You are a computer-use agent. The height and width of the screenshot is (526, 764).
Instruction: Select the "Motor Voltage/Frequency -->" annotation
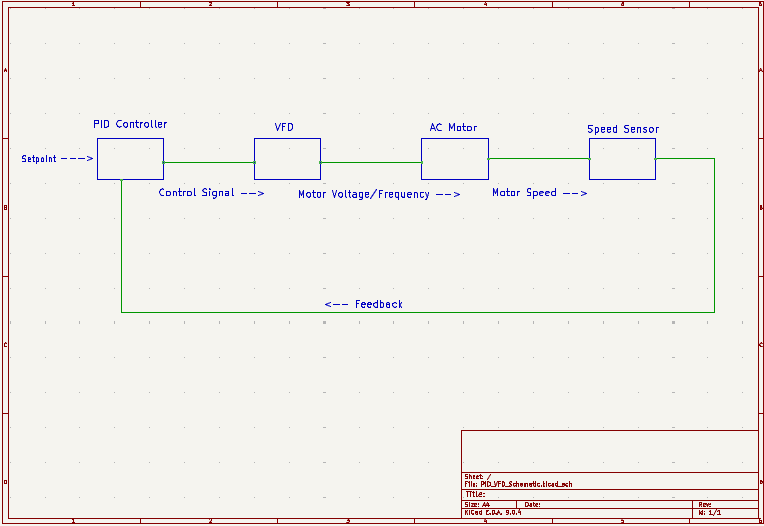tap(379, 194)
